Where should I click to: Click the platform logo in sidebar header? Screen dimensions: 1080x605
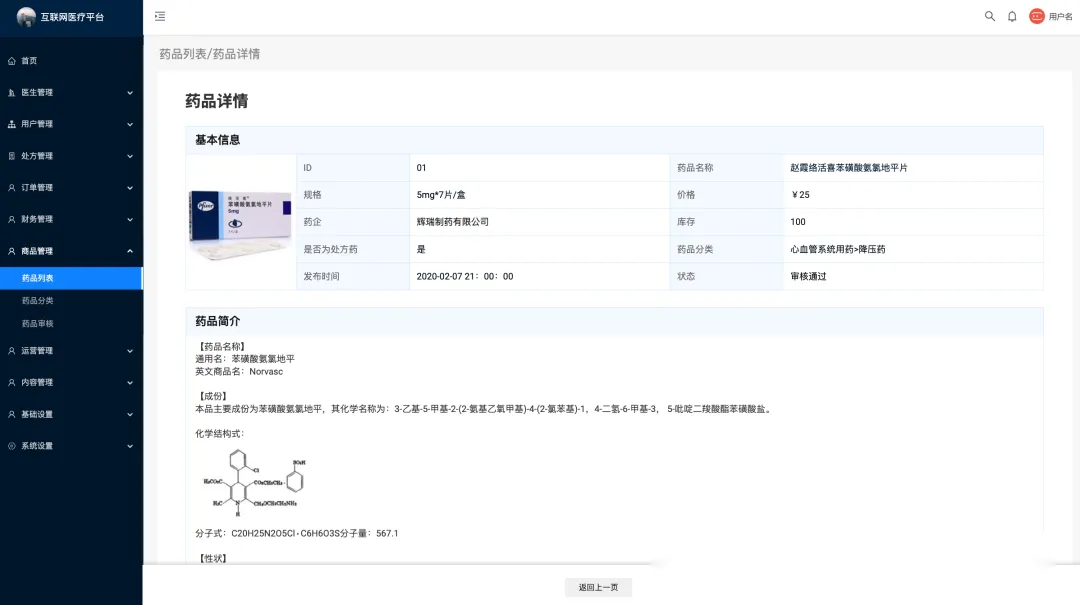[x=26, y=17]
